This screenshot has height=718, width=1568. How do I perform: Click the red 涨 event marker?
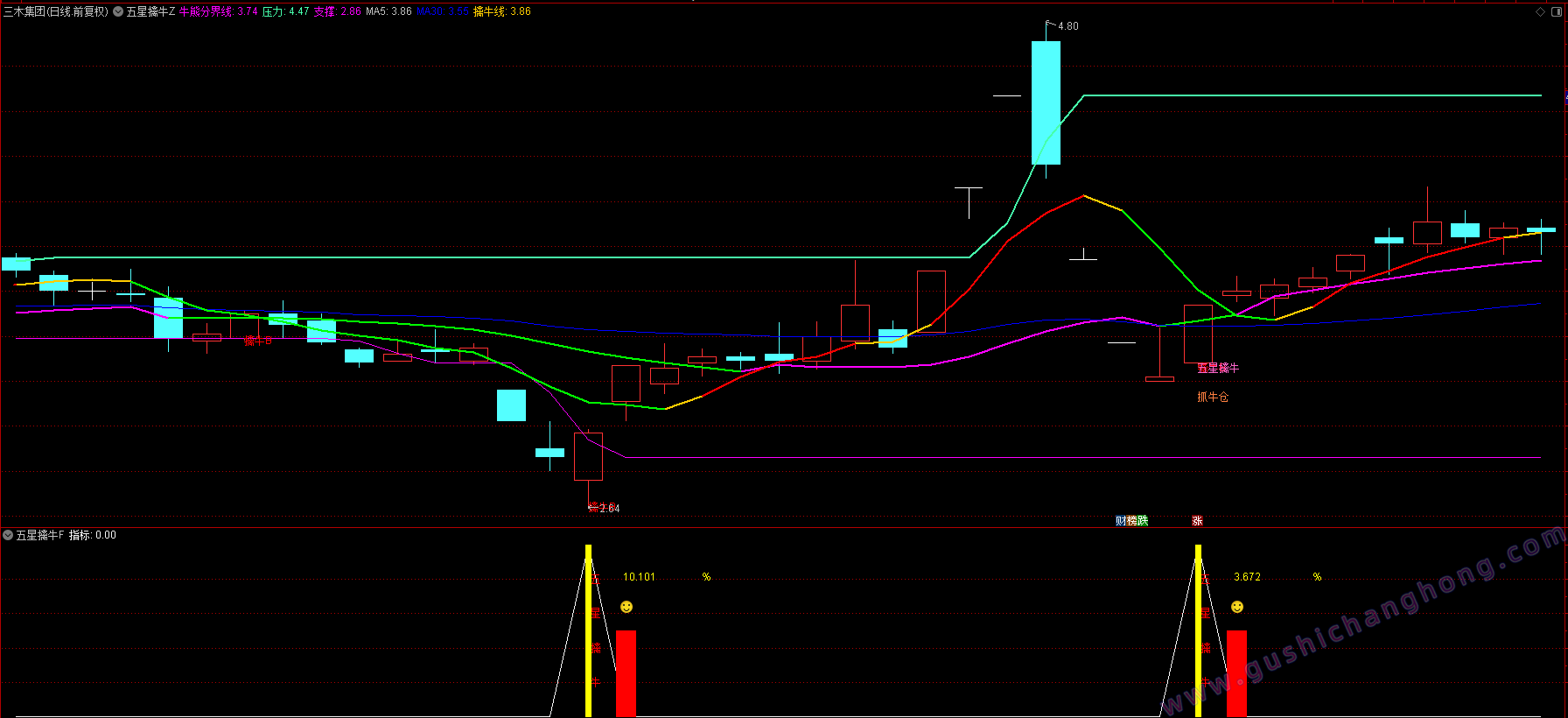click(1197, 521)
